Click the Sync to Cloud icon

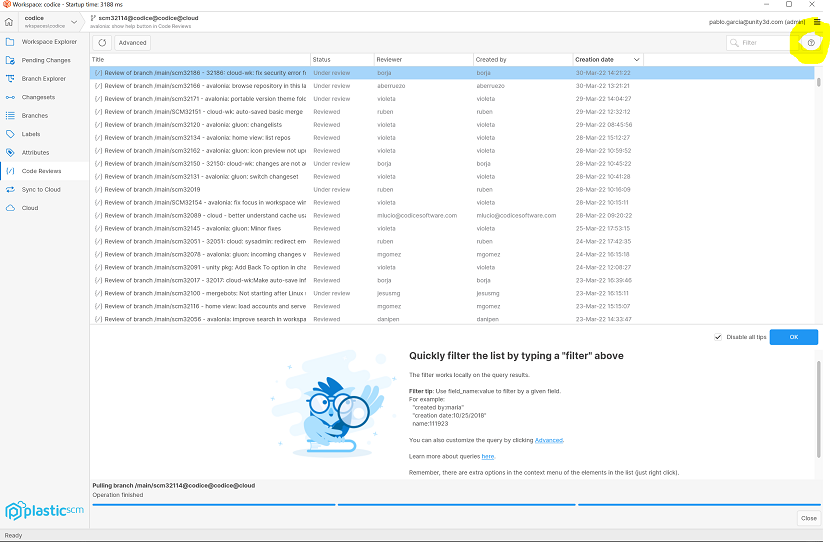[10, 189]
